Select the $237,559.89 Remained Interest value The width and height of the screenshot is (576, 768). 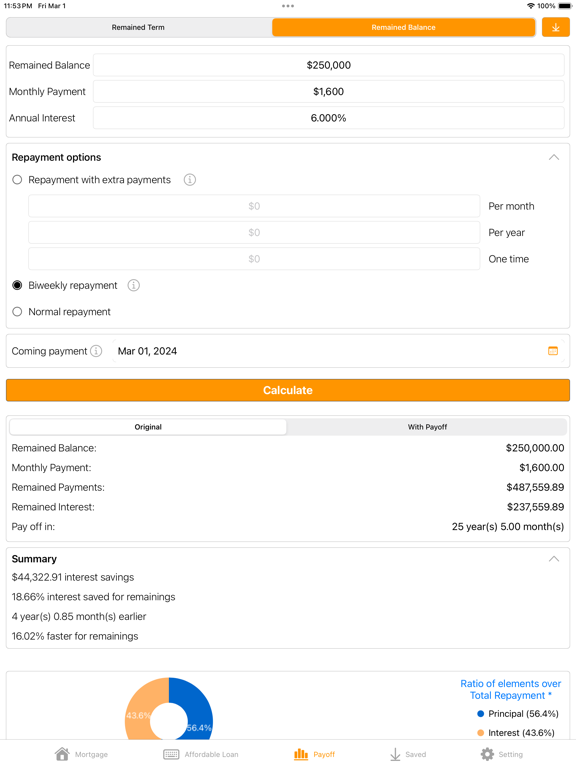(535, 507)
